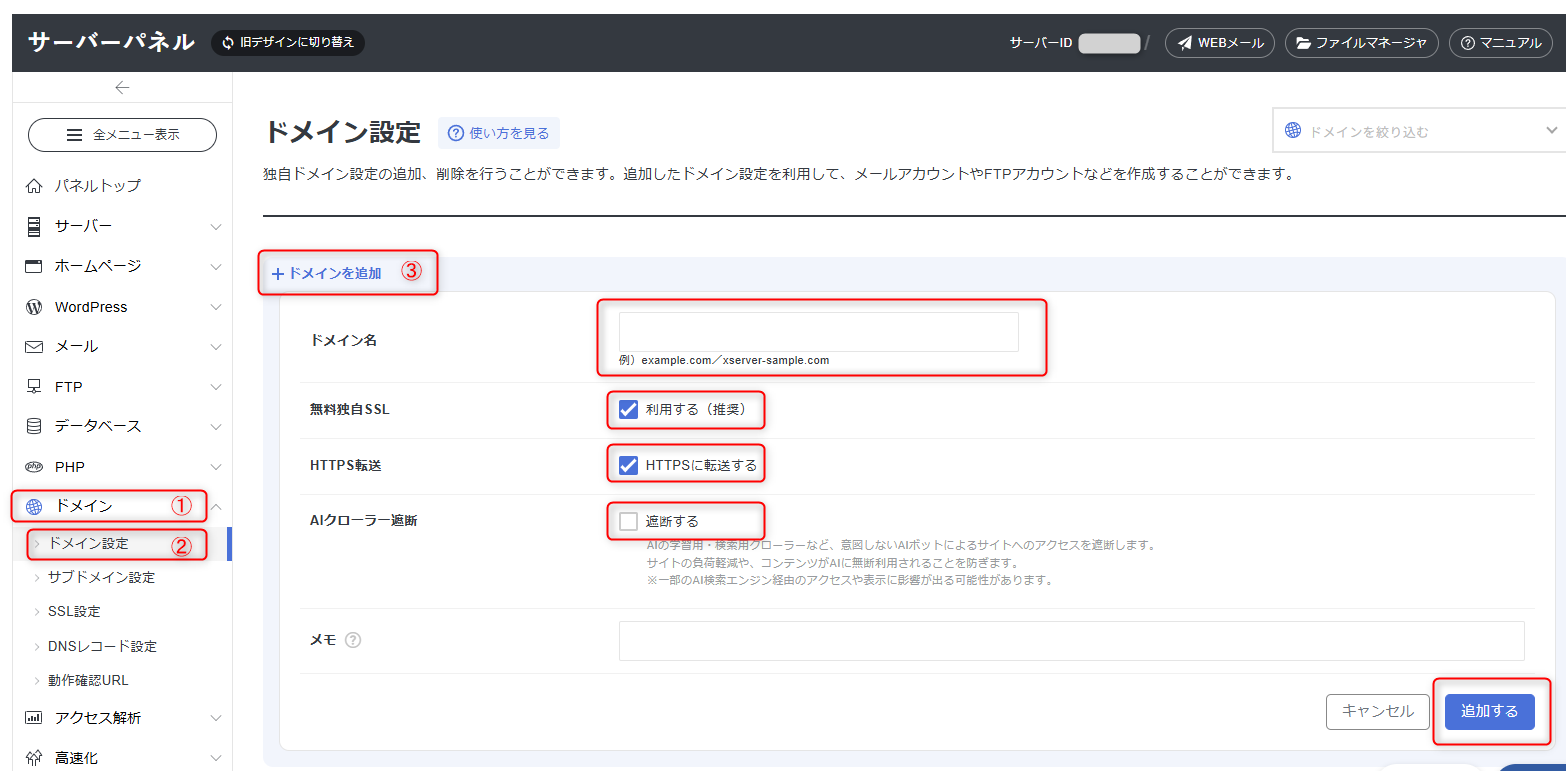Select DNSレコード設定 from the sidebar
Image resolution: width=1566 pixels, height=771 pixels.
[x=102, y=646]
